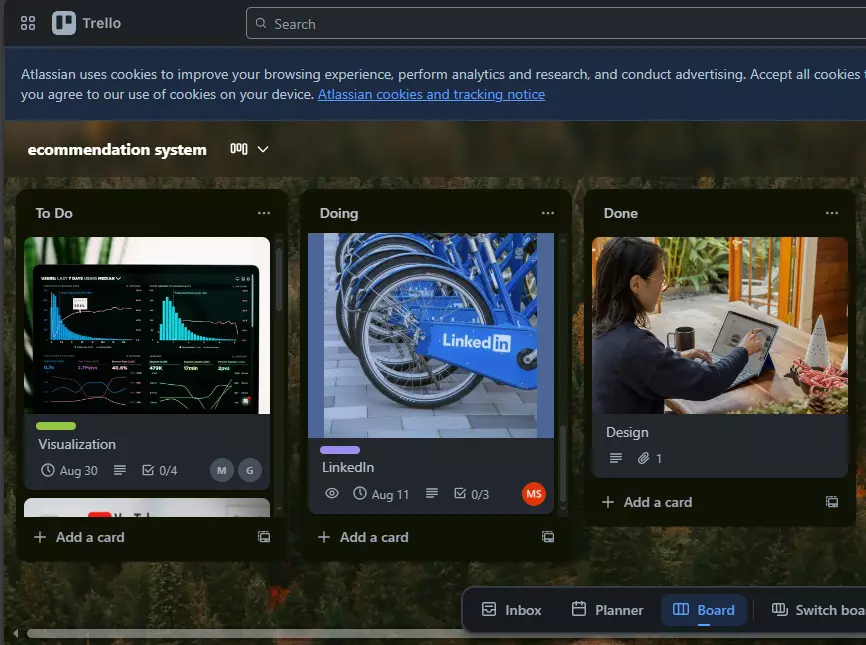Click the Doing list title
The height and width of the screenshot is (645, 866).
(x=339, y=213)
